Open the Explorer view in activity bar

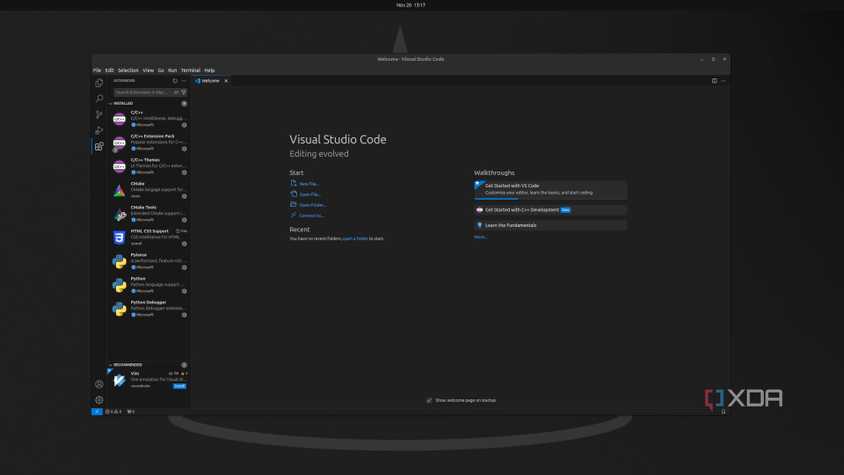(99, 83)
